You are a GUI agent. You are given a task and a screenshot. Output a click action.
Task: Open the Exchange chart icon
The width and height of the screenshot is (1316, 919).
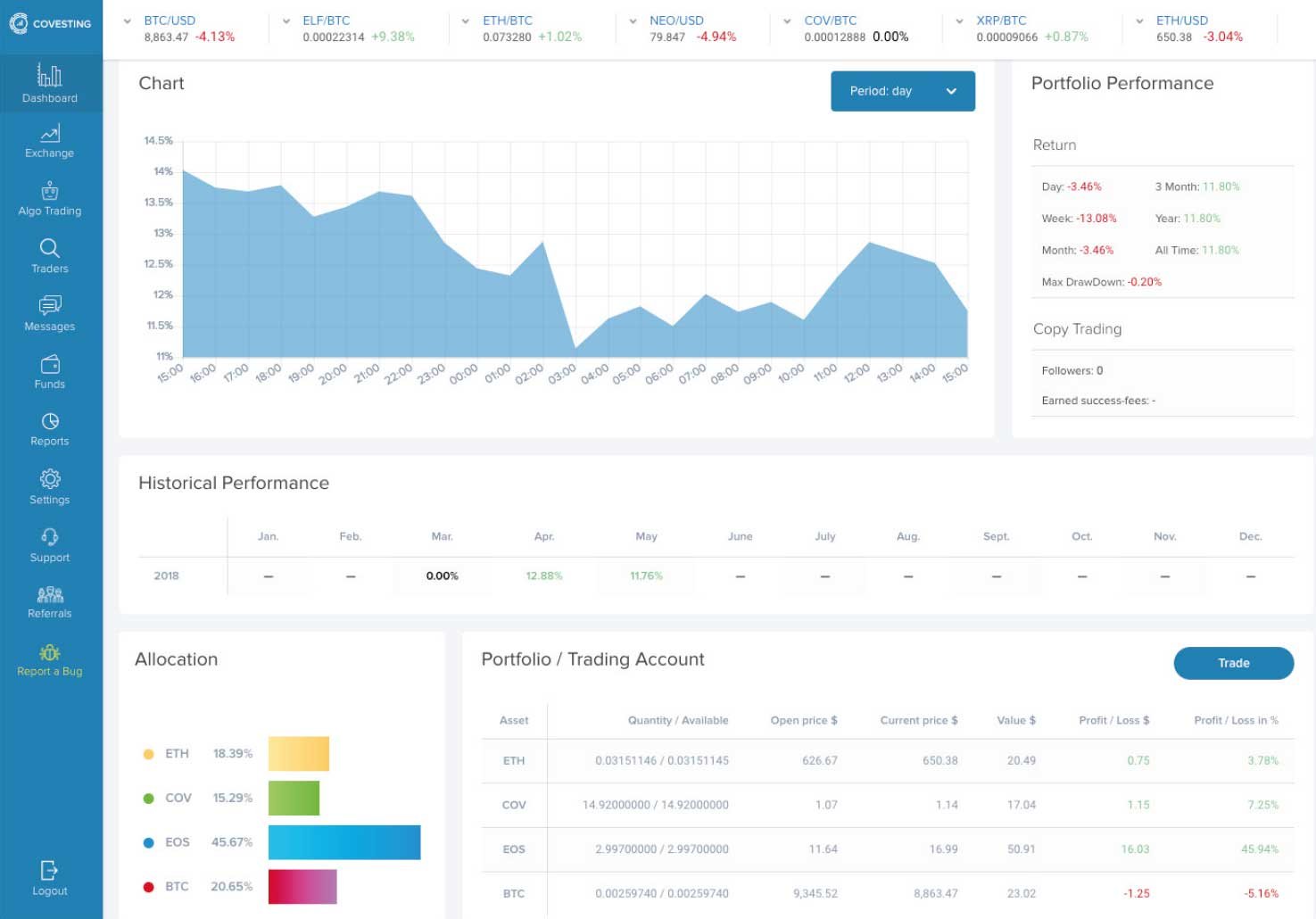[x=50, y=134]
